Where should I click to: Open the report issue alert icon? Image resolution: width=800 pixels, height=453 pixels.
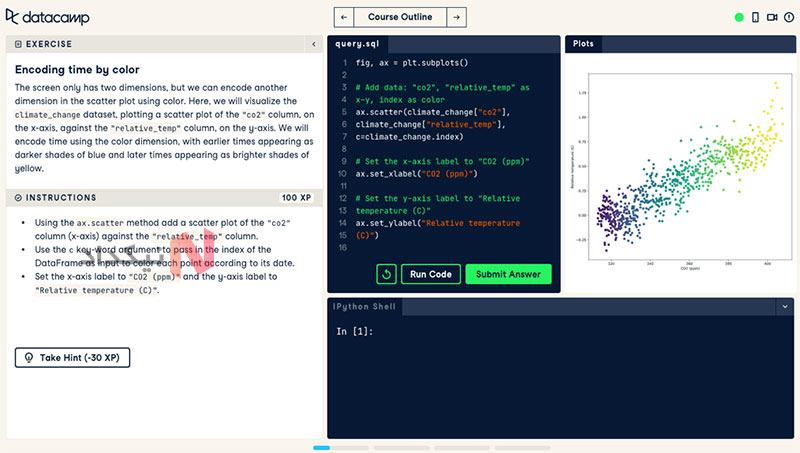tap(789, 17)
